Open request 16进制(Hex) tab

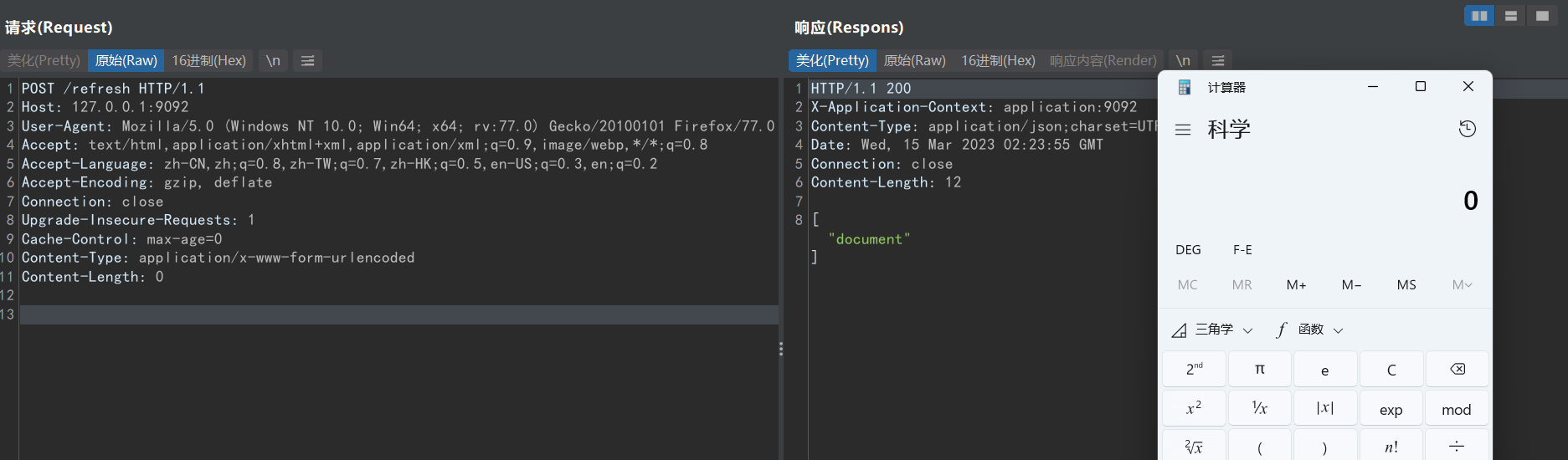pyautogui.click(x=209, y=60)
